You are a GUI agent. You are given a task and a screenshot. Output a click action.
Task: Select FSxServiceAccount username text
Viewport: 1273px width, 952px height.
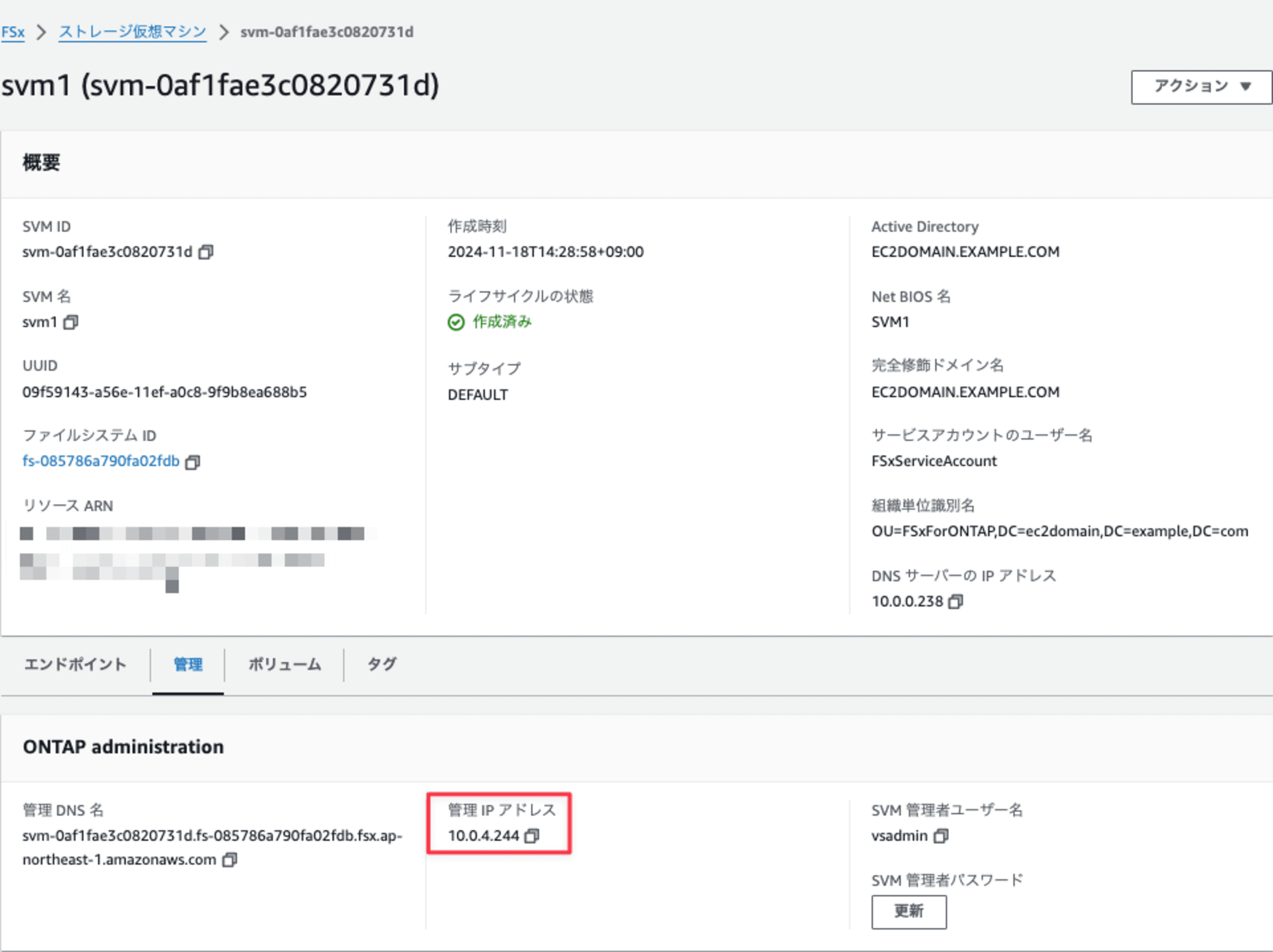coord(934,461)
